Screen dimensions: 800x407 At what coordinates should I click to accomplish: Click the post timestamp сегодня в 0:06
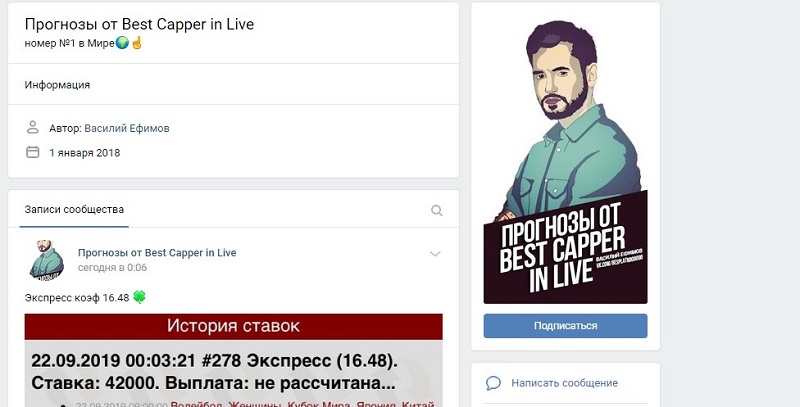(x=112, y=267)
